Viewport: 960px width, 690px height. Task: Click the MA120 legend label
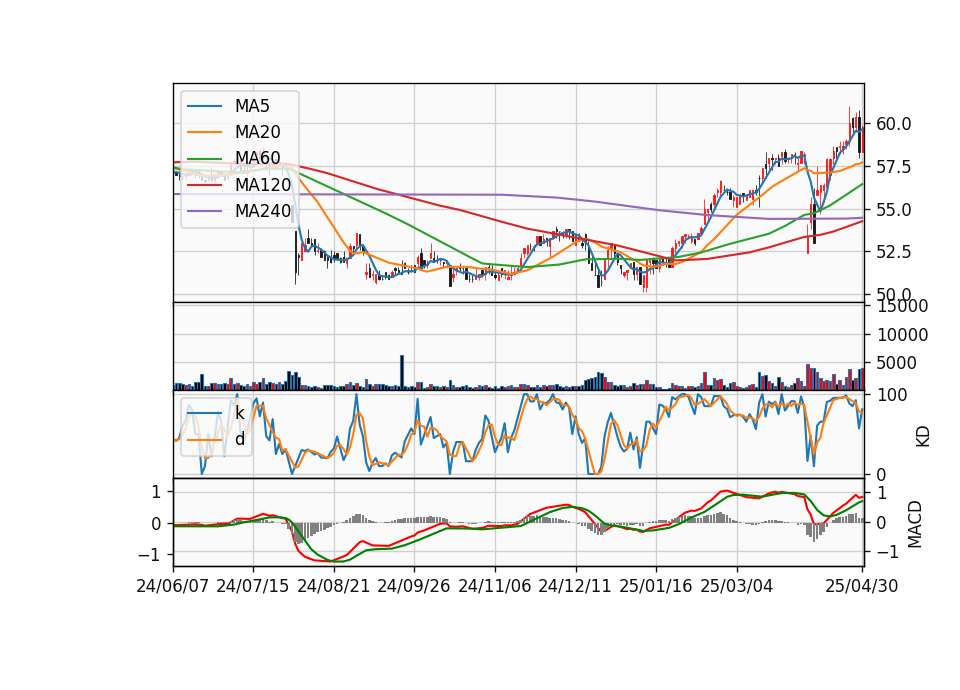click(x=263, y=185)
